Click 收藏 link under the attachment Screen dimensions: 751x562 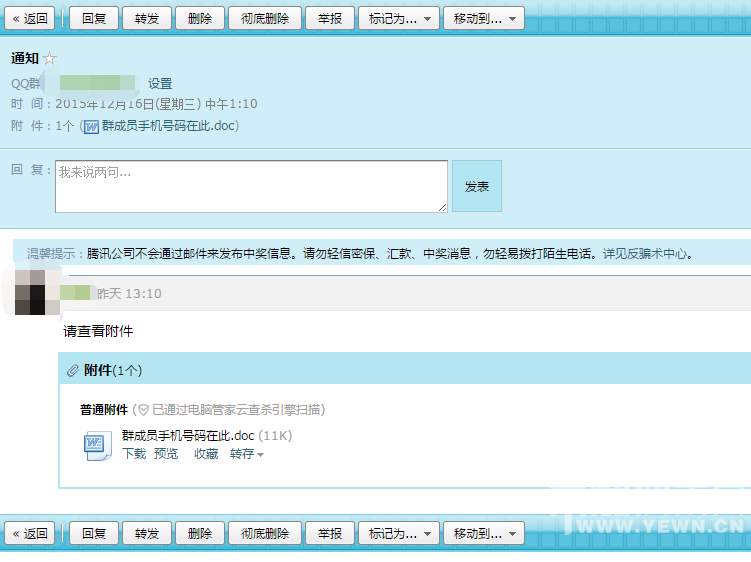tap(206, 453)
